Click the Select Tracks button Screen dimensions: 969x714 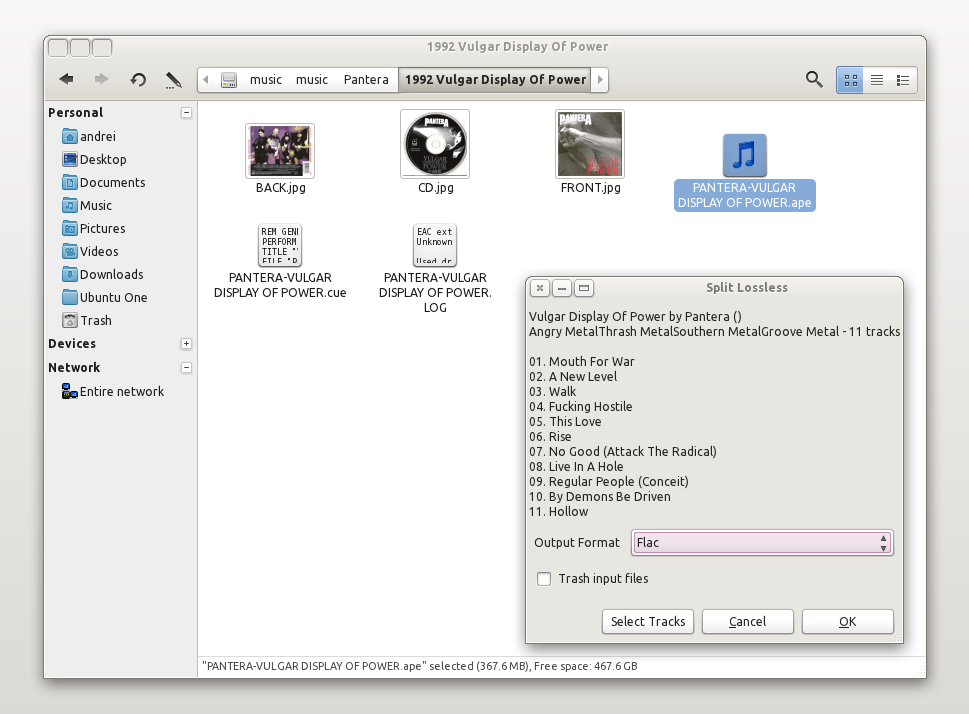pyautogui.click(x=648, y=621)
